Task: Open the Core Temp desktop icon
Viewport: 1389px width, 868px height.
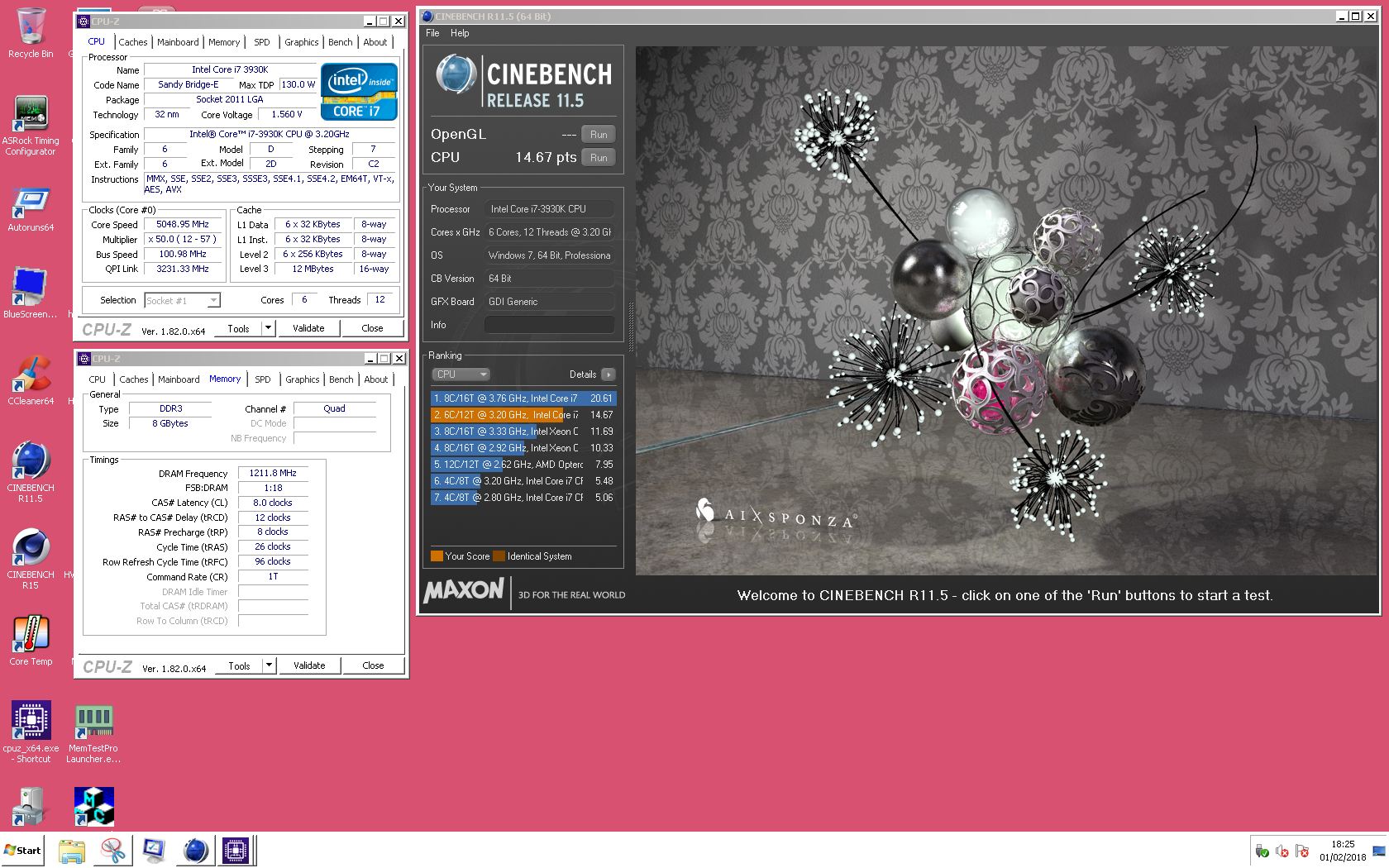Action: click(x=31, y=640)
